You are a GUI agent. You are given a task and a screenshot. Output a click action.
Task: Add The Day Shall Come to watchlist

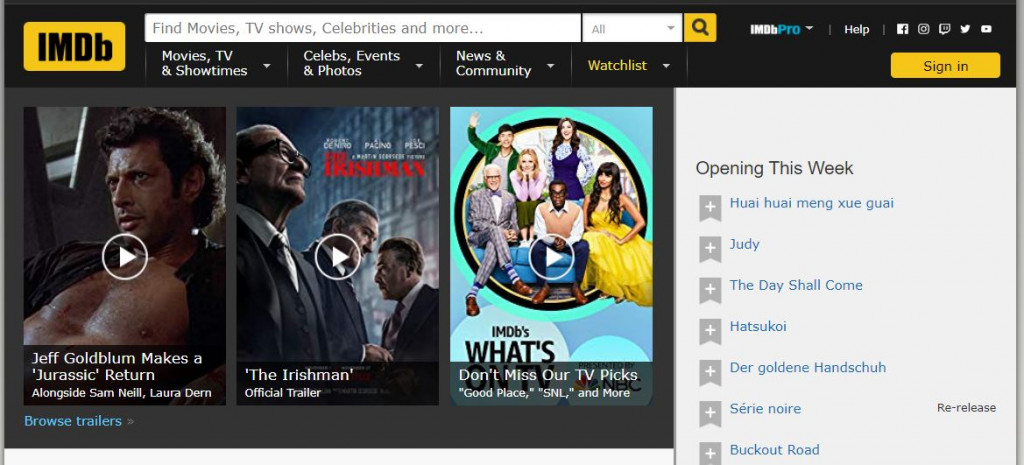coord(710,291)
